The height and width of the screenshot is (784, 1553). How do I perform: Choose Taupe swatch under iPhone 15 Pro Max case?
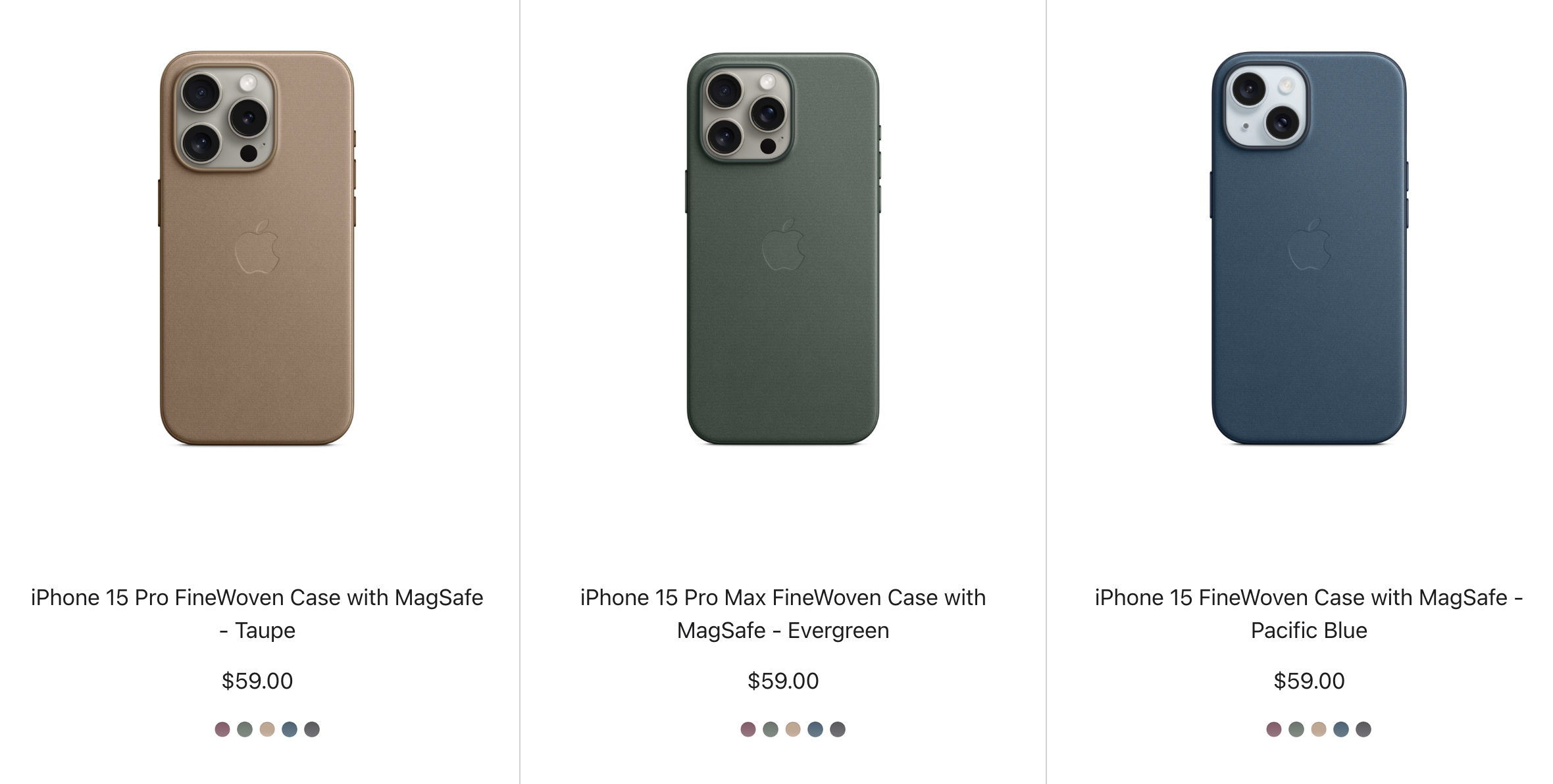793,729
